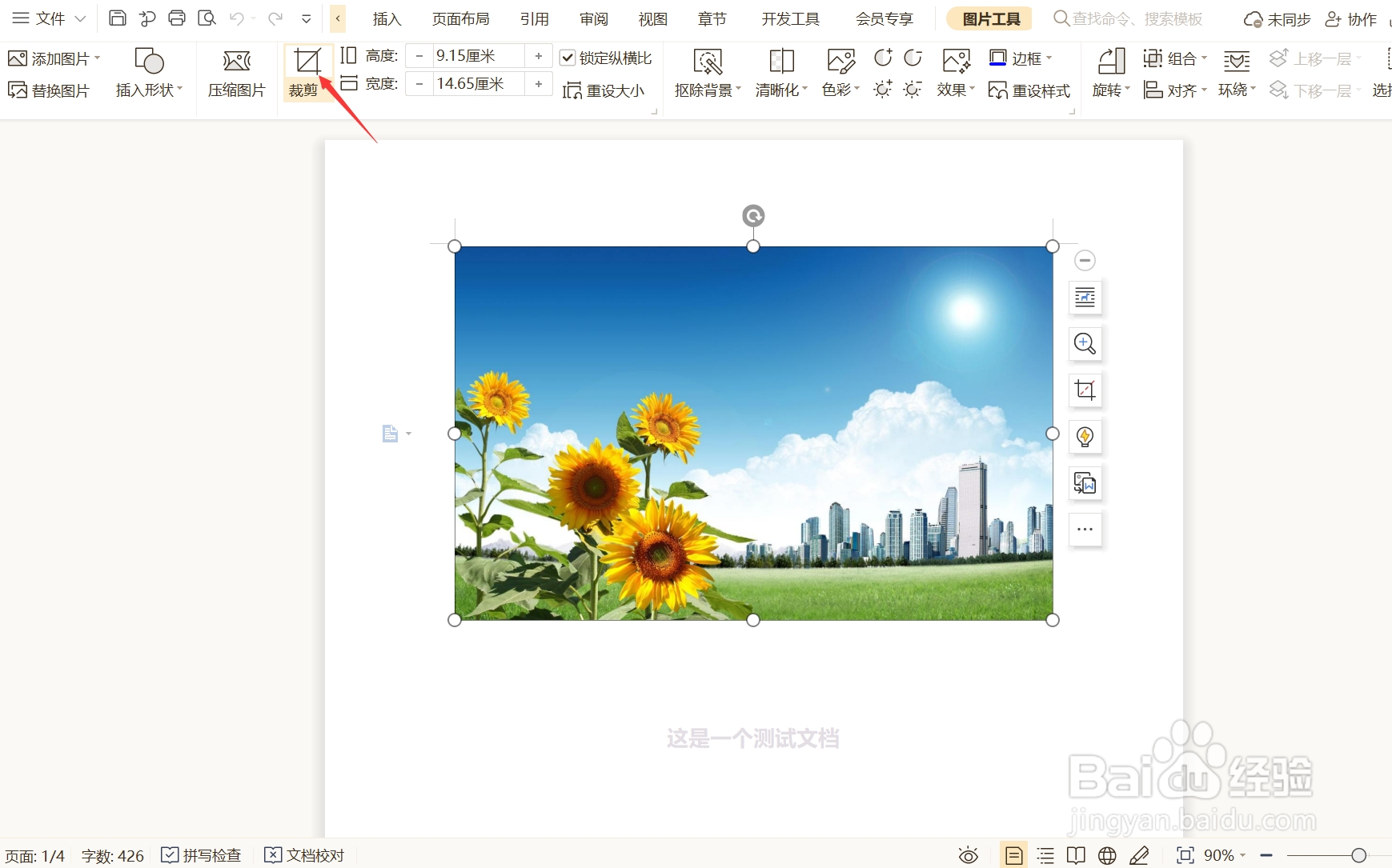Click the lightbulb icon beside image
Screen dimensions: 1392x868
pos(1085,437)
